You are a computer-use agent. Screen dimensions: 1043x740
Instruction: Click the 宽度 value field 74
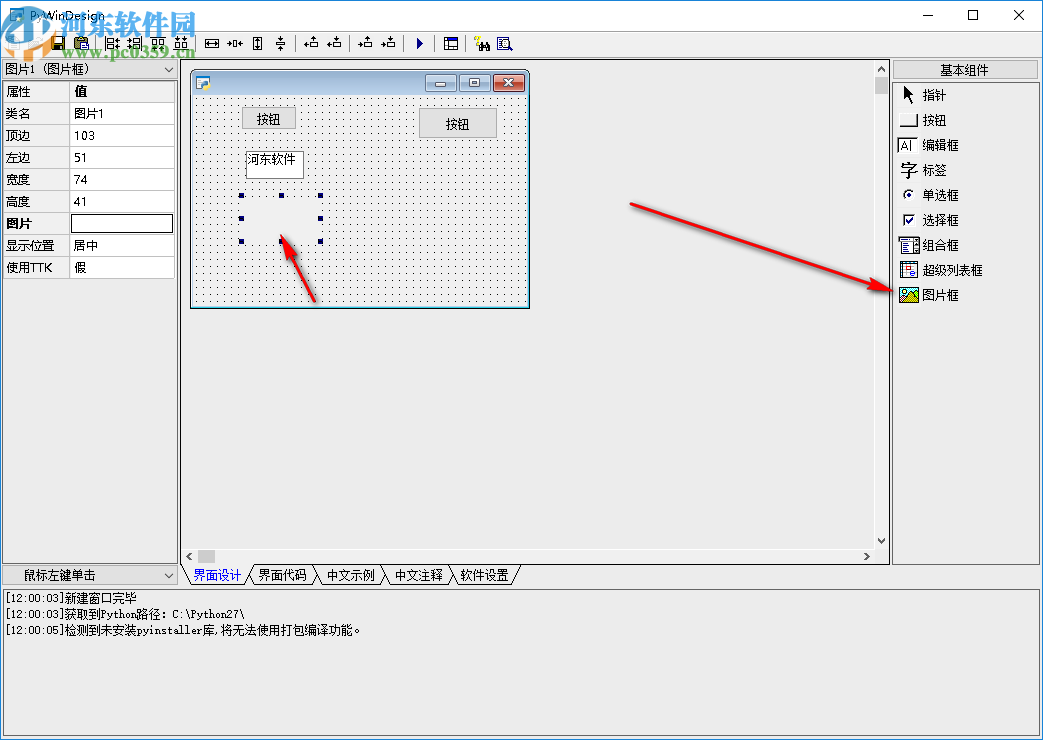coord(122,180)
